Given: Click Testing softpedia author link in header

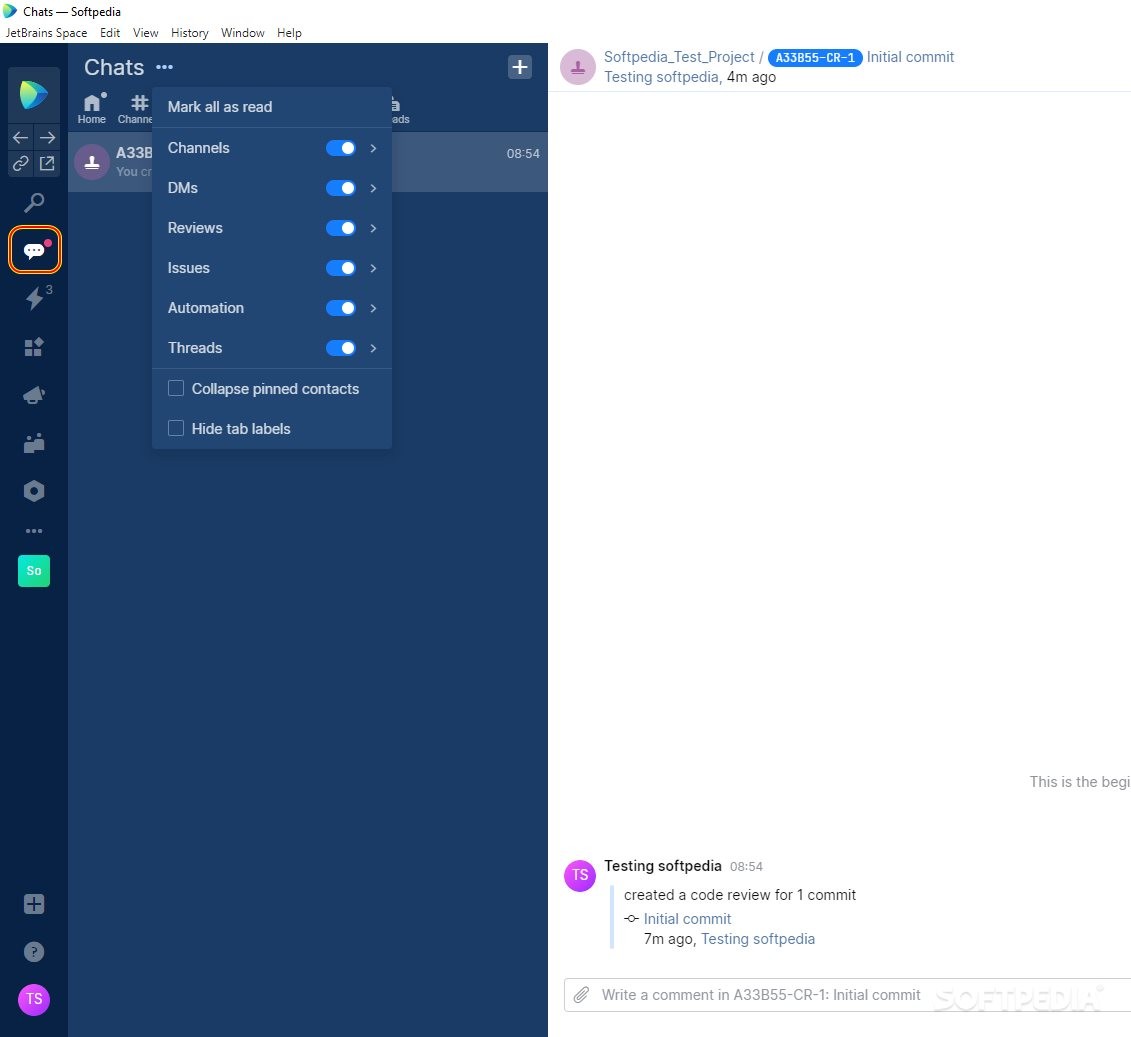Looking at the screenshot, I should pos(661,77).
